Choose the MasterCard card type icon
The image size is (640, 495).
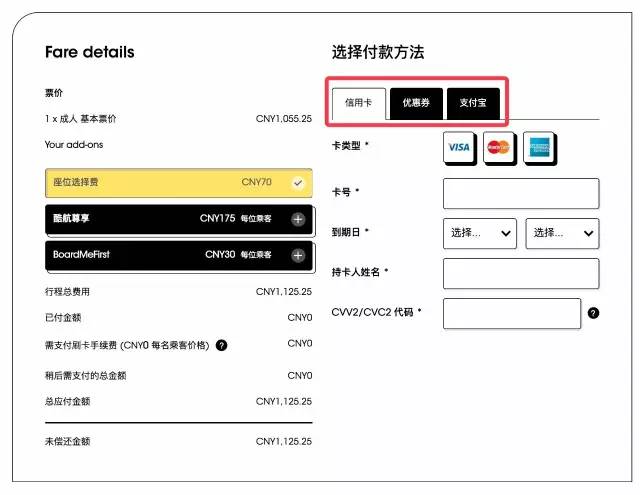coord(498,147)
